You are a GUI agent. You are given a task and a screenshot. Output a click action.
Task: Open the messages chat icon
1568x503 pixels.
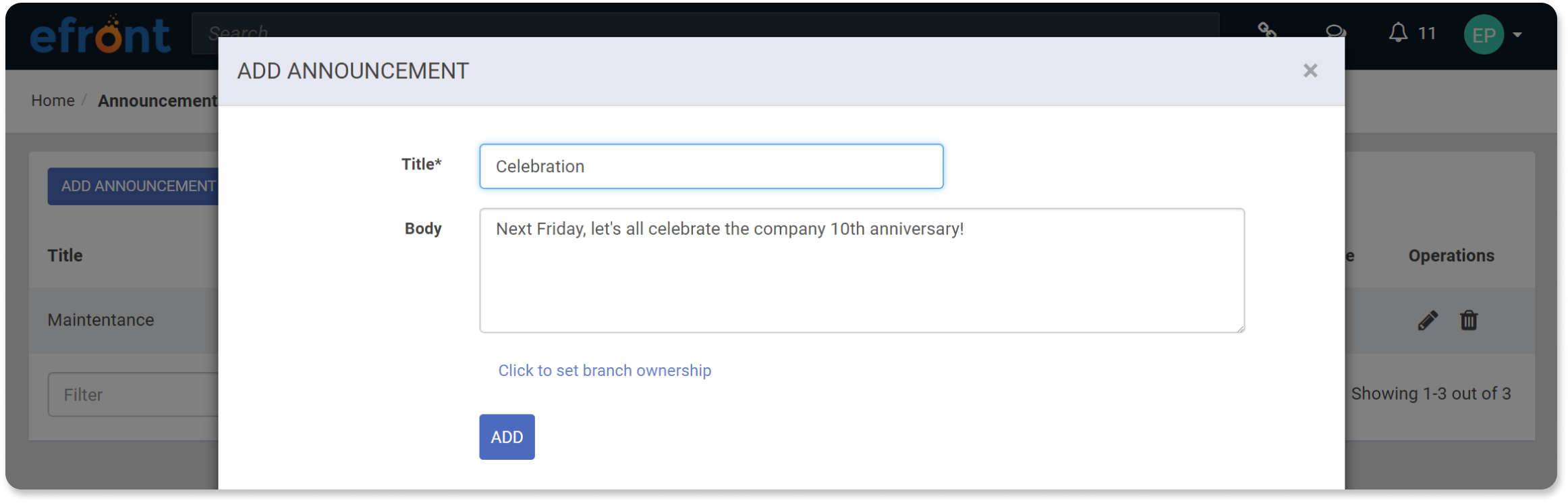pos(1336,32)
